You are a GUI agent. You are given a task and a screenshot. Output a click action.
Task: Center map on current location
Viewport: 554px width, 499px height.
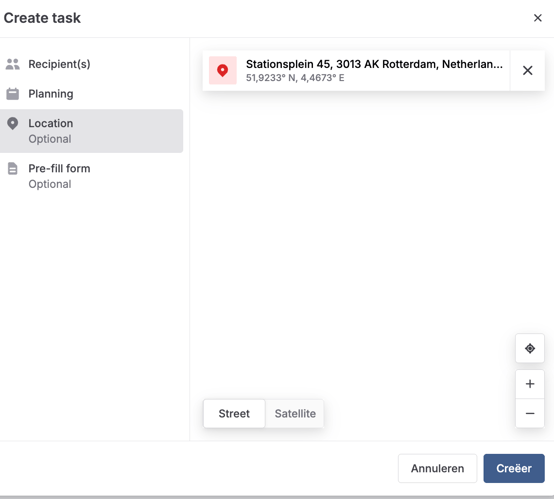coord(530,348)
